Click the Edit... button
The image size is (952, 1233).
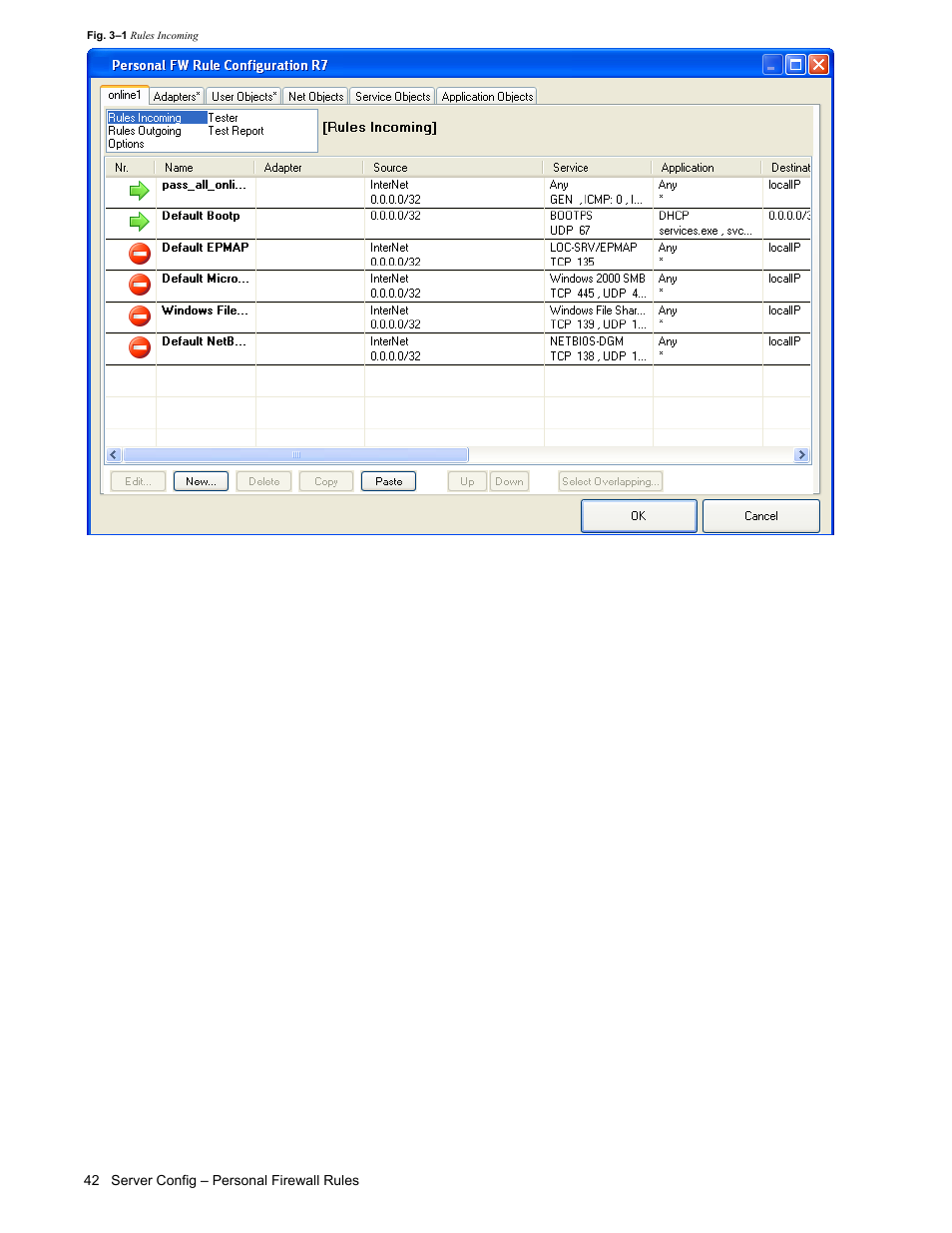138,481
